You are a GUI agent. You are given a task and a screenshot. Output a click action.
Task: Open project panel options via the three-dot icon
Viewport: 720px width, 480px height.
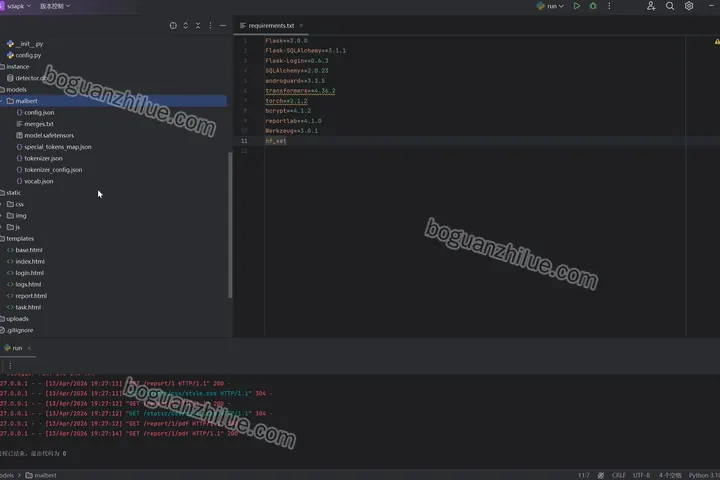[x=210, y=26]
